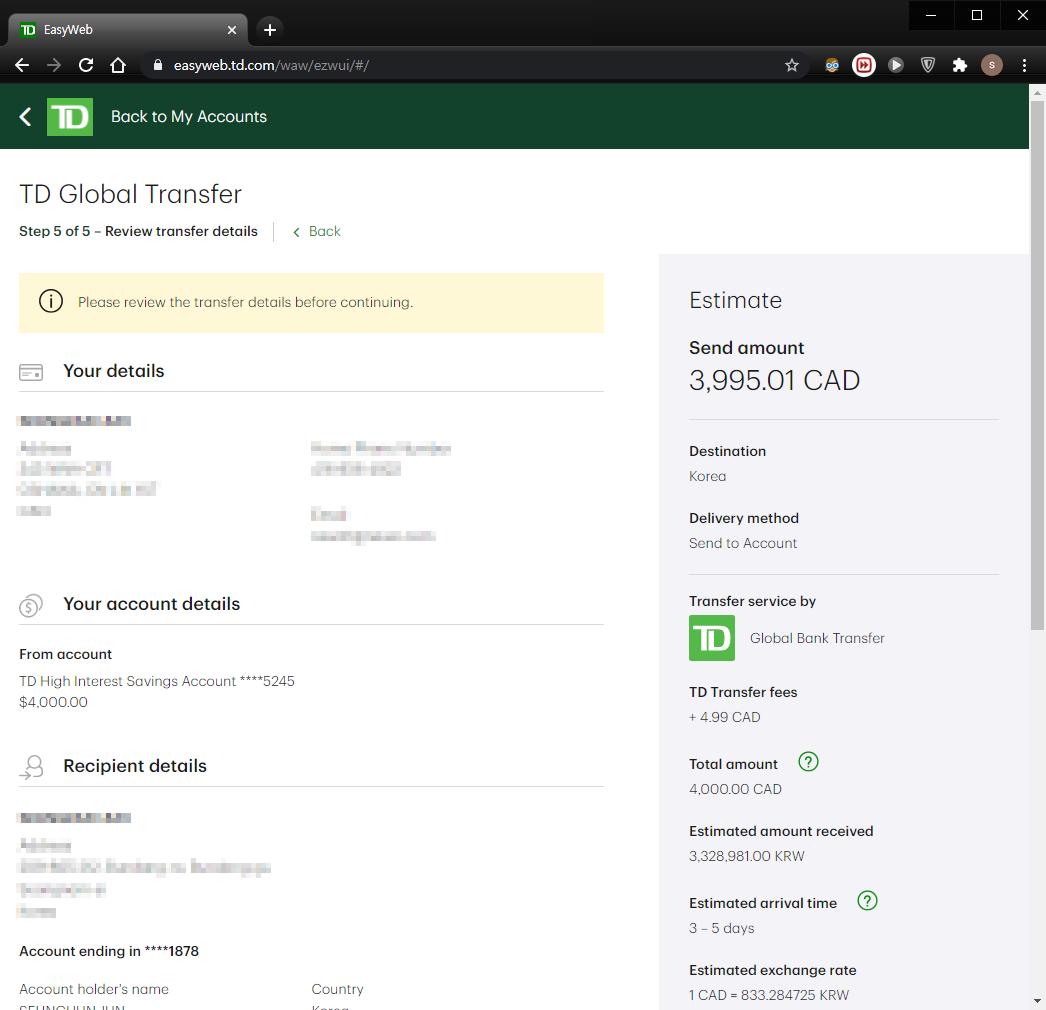
Task: Bookmark this page with the star
Action: point(792,65)
